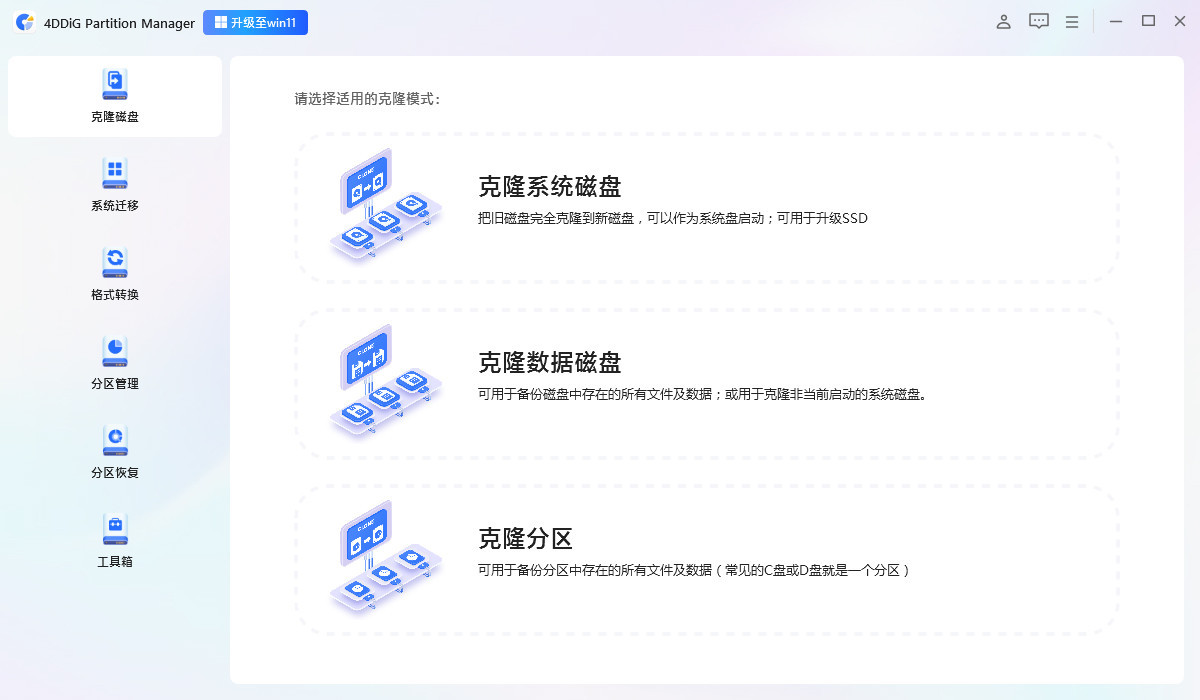Switch to the 克隆磁盘 sidebar tab
Screen dimensions: 1200x700
tap(114, 95)
